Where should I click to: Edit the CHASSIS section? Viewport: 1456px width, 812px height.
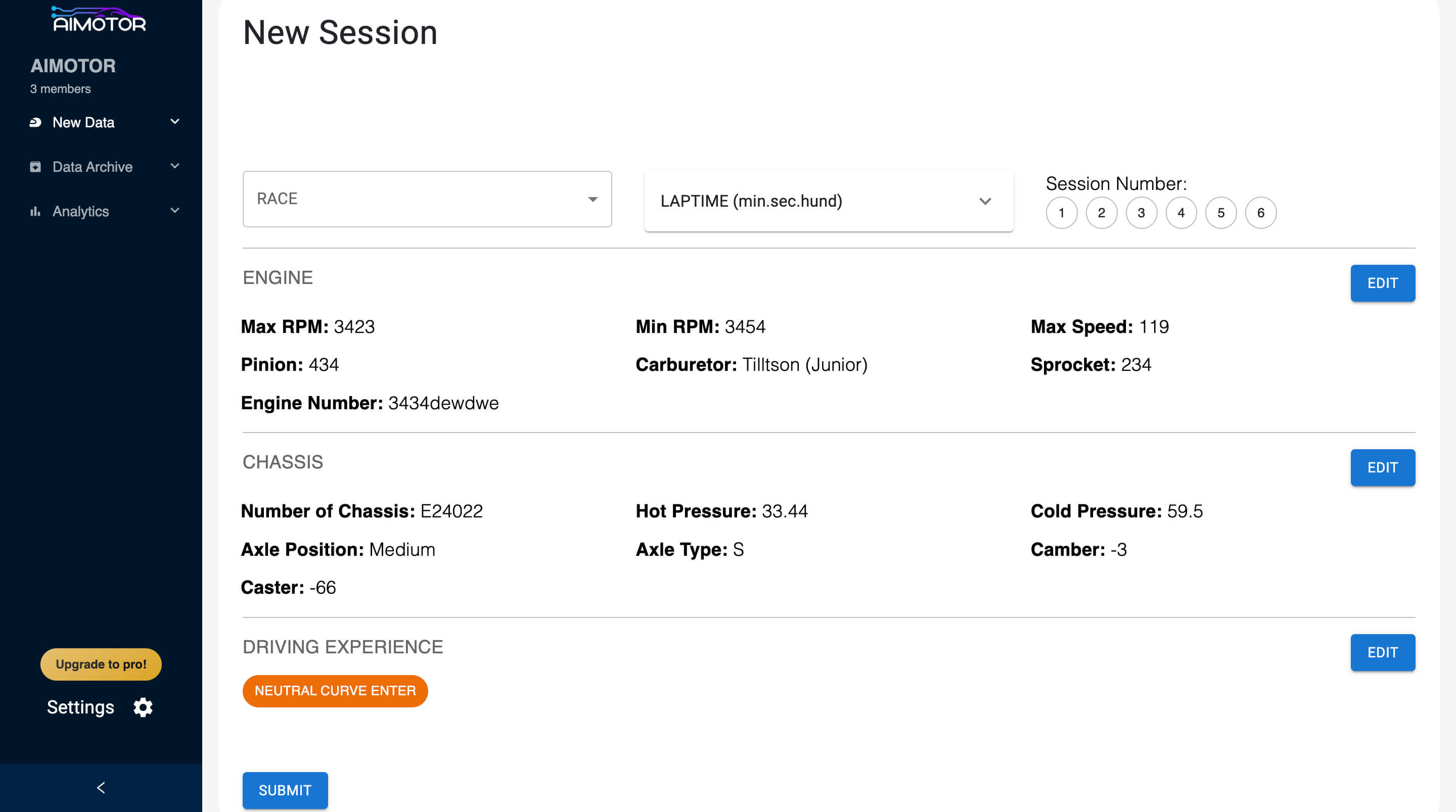(1382, 467)
